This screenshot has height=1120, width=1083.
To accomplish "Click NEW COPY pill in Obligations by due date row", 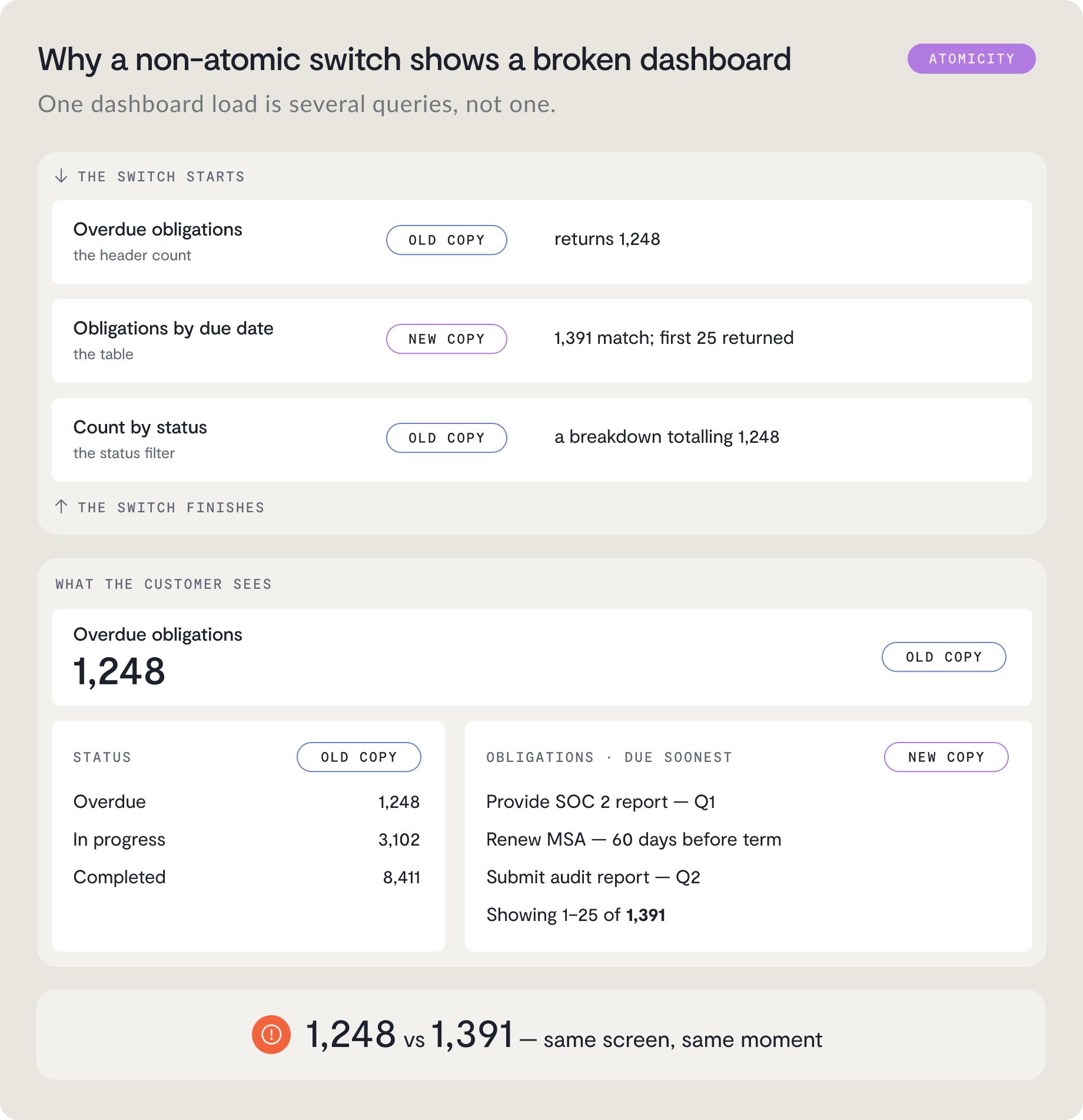I will point(447,339).
